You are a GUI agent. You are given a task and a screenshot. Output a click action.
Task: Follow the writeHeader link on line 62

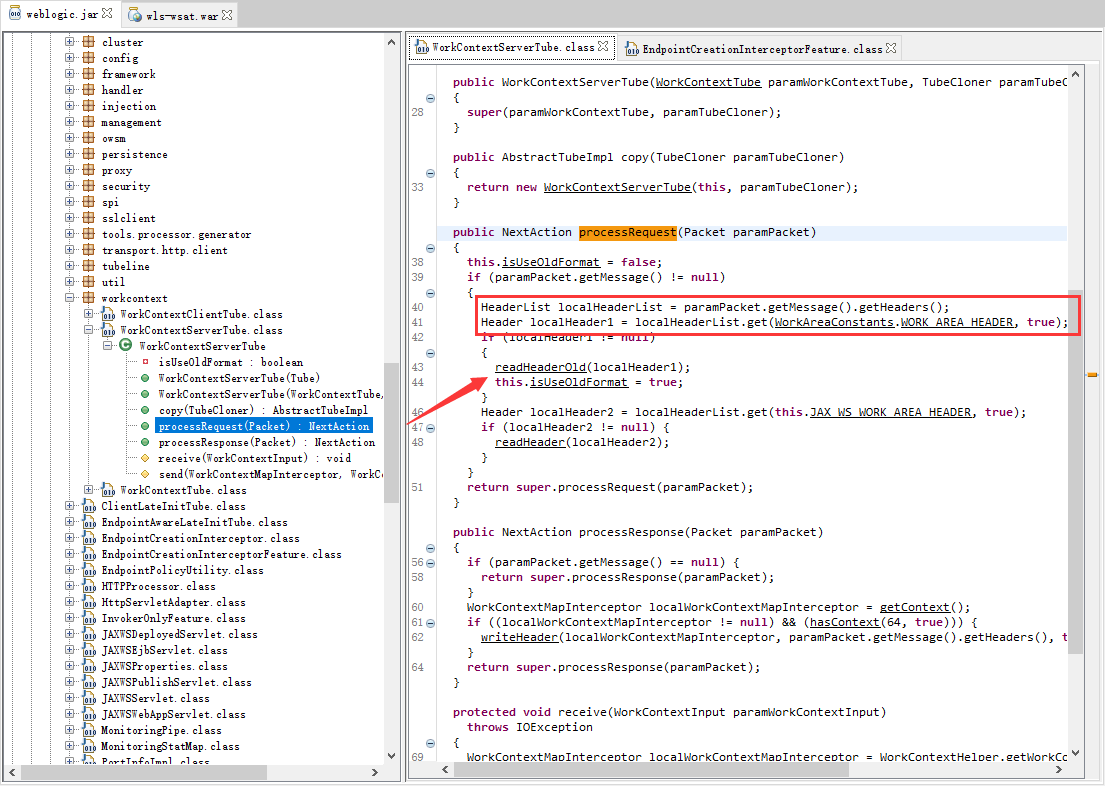click(x=519, y=637)
